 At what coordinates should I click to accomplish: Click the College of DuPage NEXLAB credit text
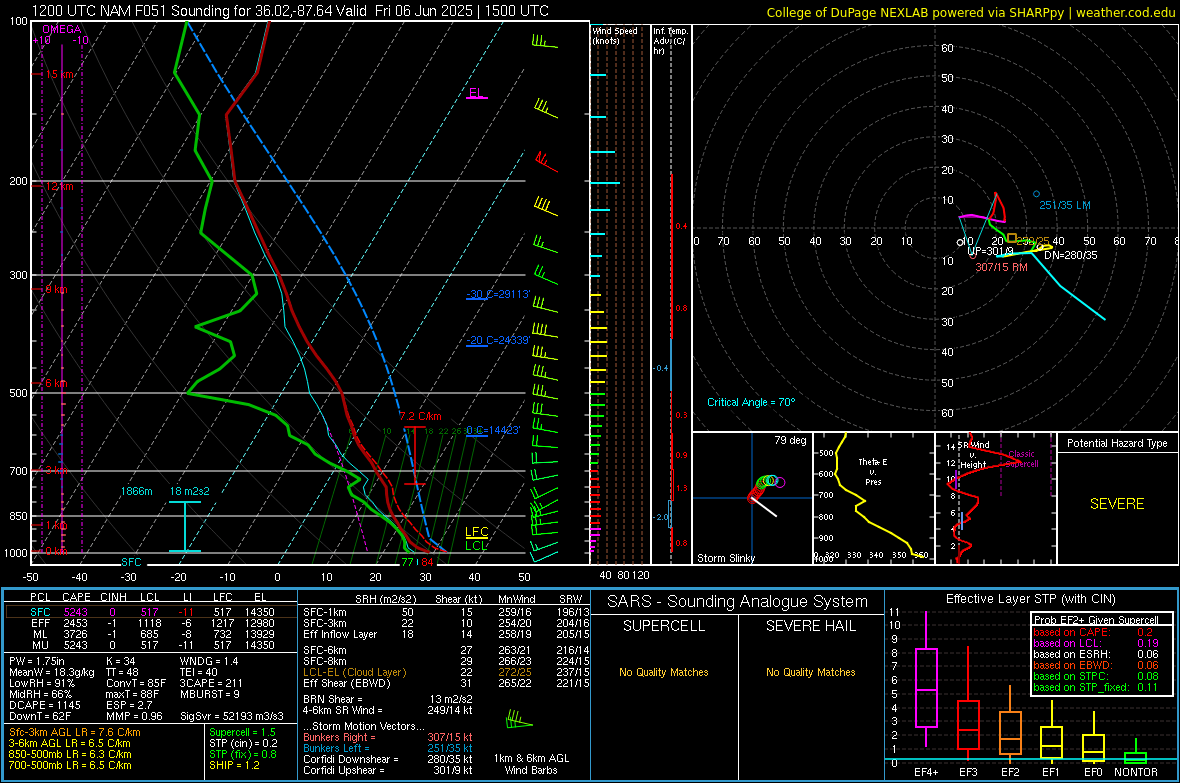(x=971, y=12)
